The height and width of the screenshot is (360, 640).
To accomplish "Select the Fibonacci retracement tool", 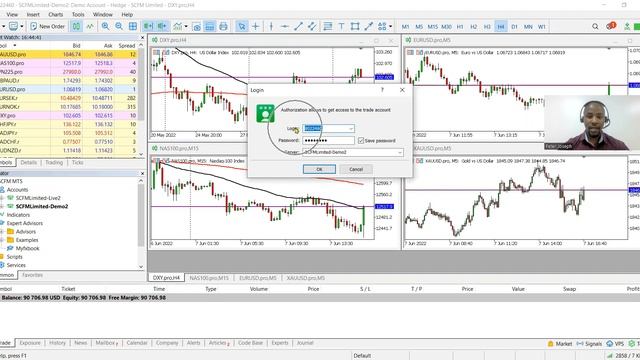I will [327, 26].
